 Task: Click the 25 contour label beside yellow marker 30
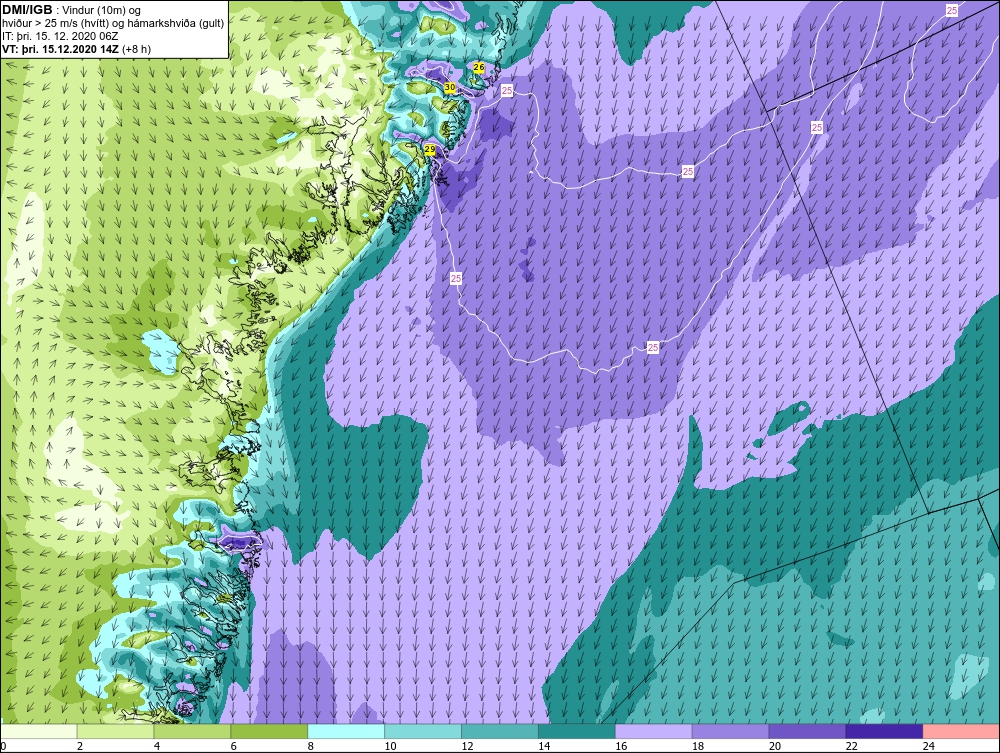click(x=507, y=91)
